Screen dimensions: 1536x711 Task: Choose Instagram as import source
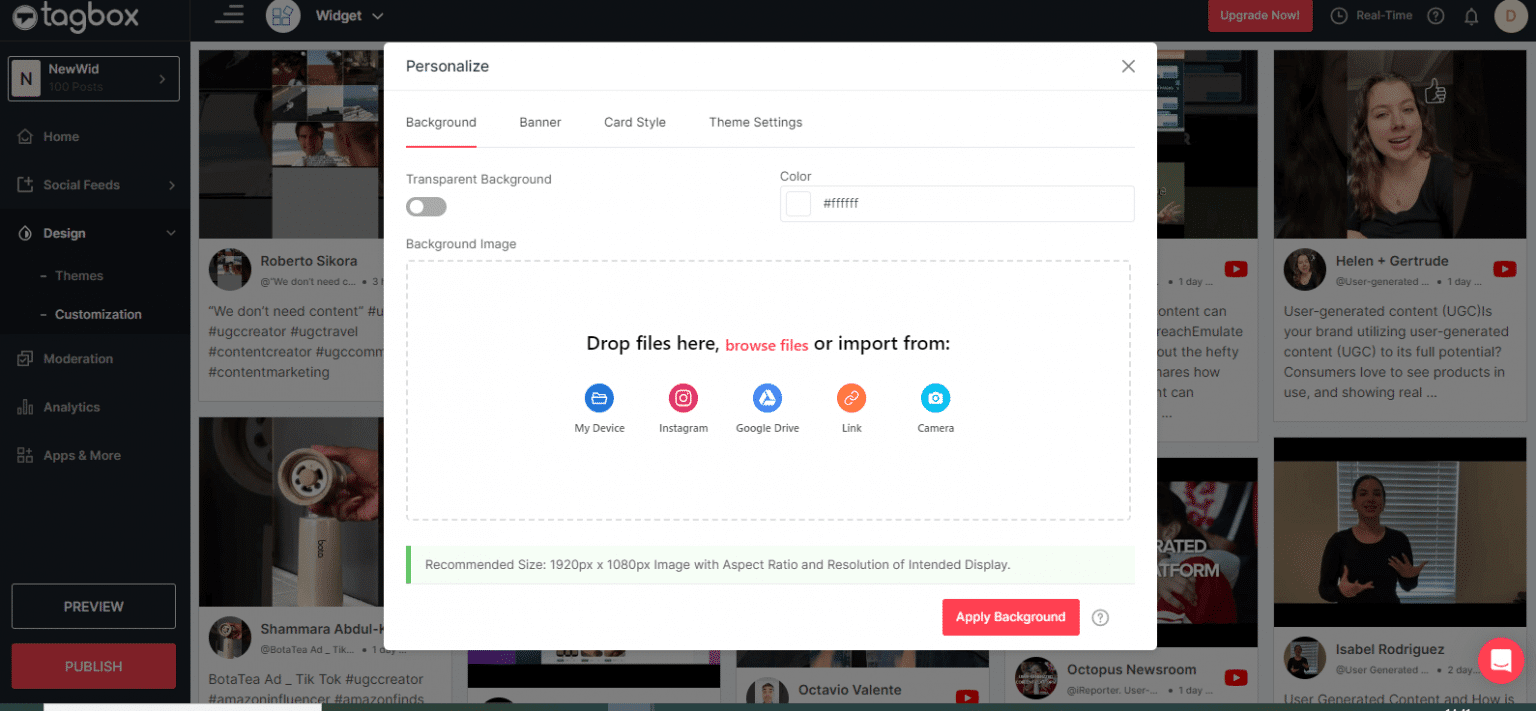(x=683, y=398)
